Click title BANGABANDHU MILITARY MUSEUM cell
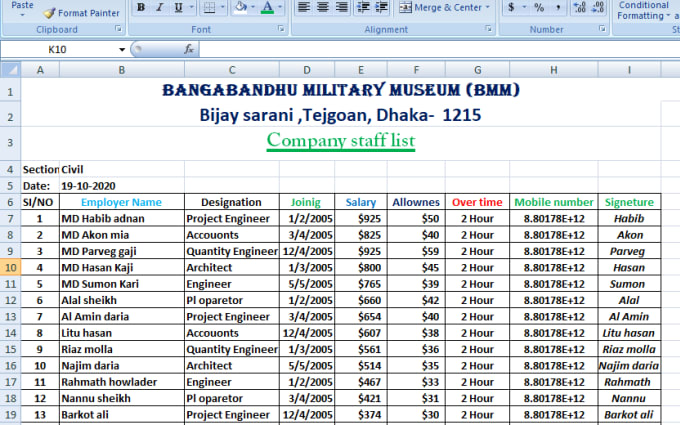The height and width of the screenshot is (425, 680). (341, 90)
